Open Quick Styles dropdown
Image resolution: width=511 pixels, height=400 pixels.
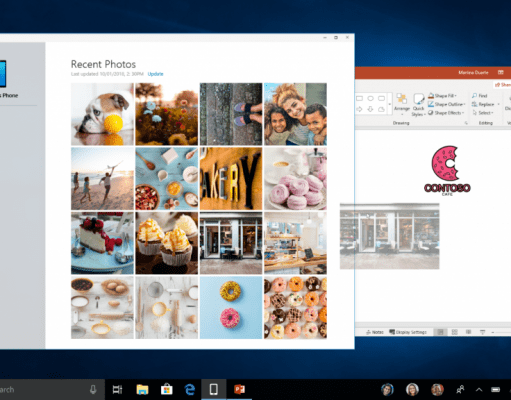click(418, 105)
